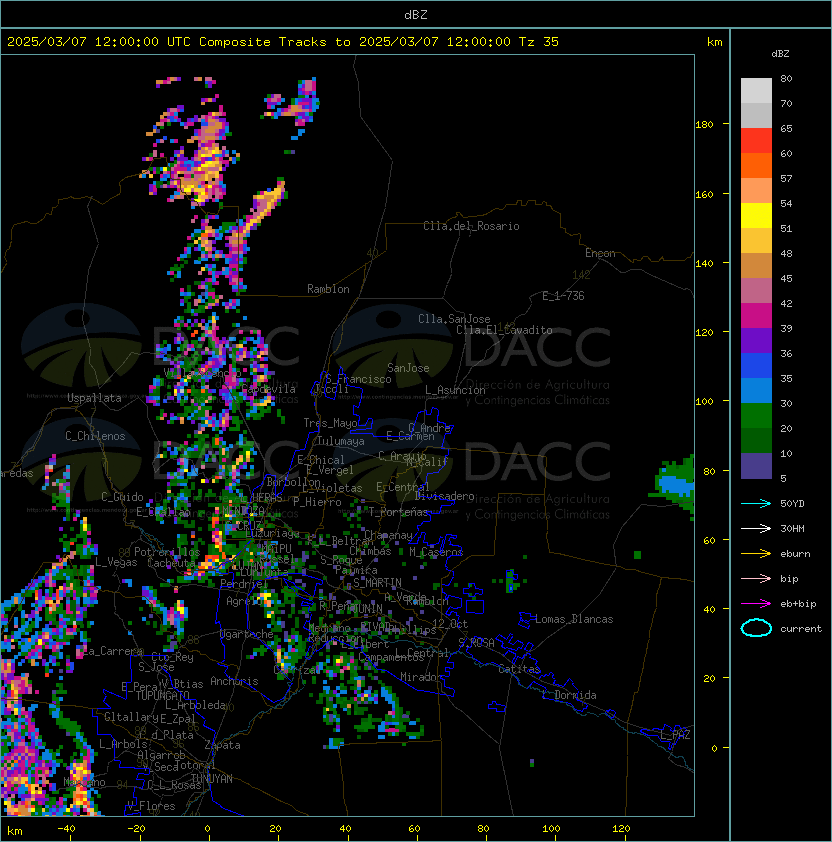Screen dimensions: 832x842
Task: Click the Ugarteche label
Action: [247, 634]
